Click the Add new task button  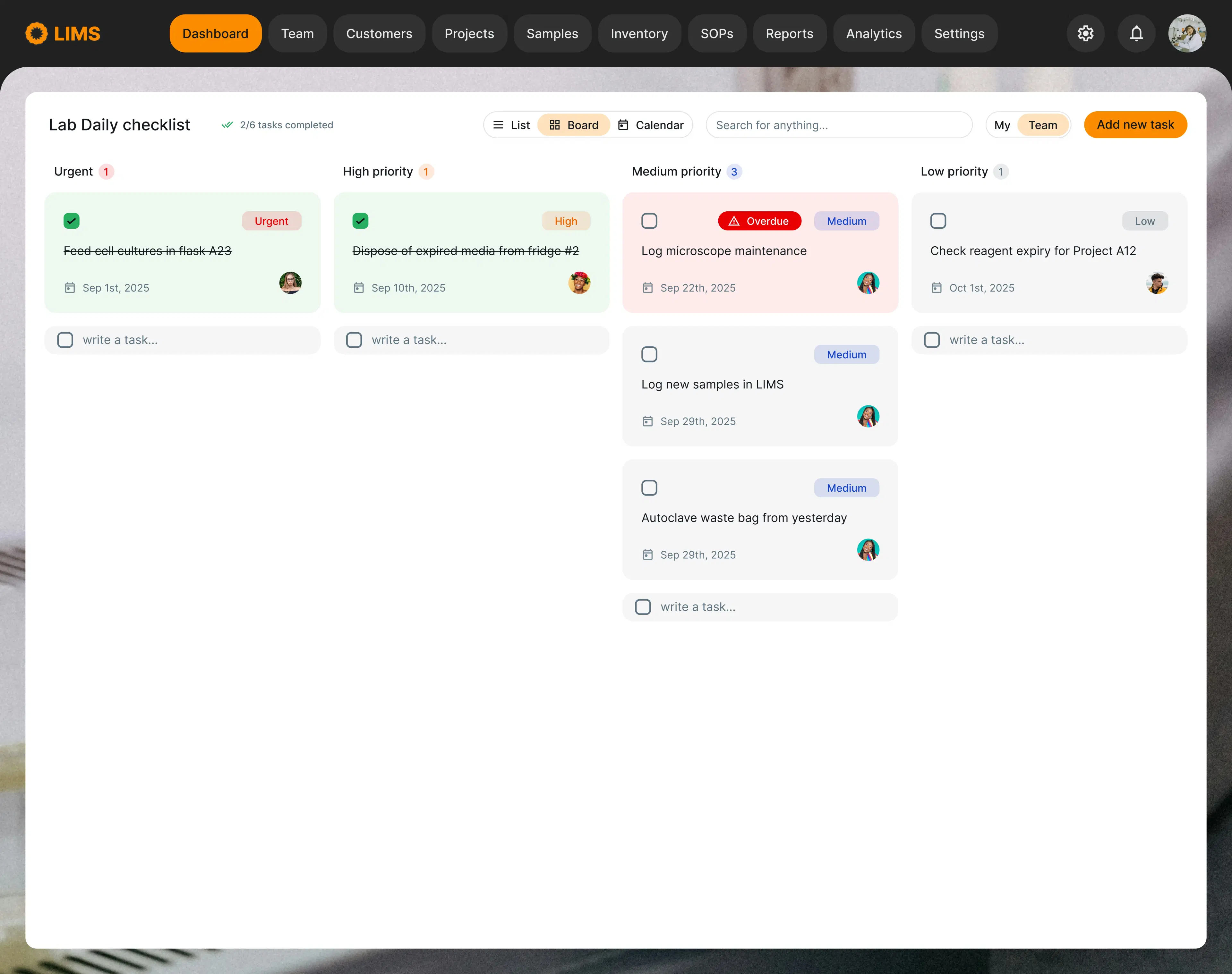tap(1134, 125)
